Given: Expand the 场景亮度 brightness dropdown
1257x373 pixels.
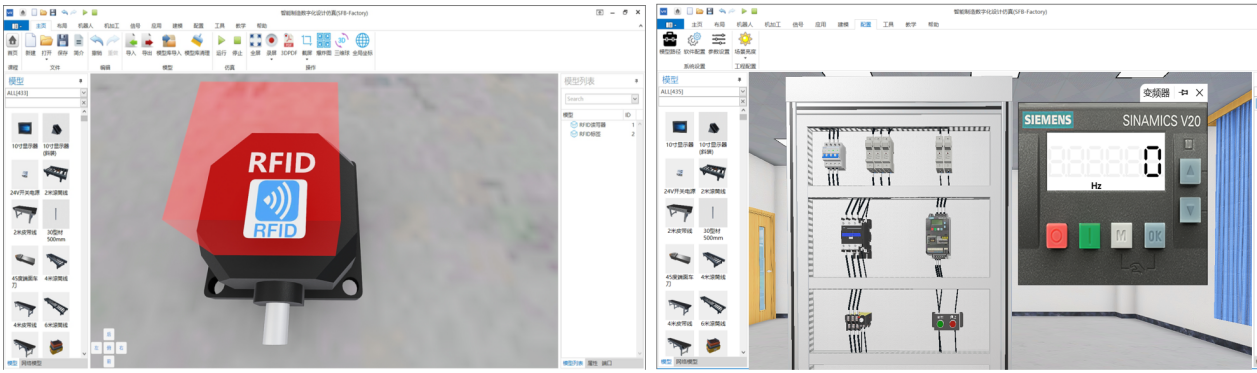Looking at the screenshot, I should coord(745,57).
